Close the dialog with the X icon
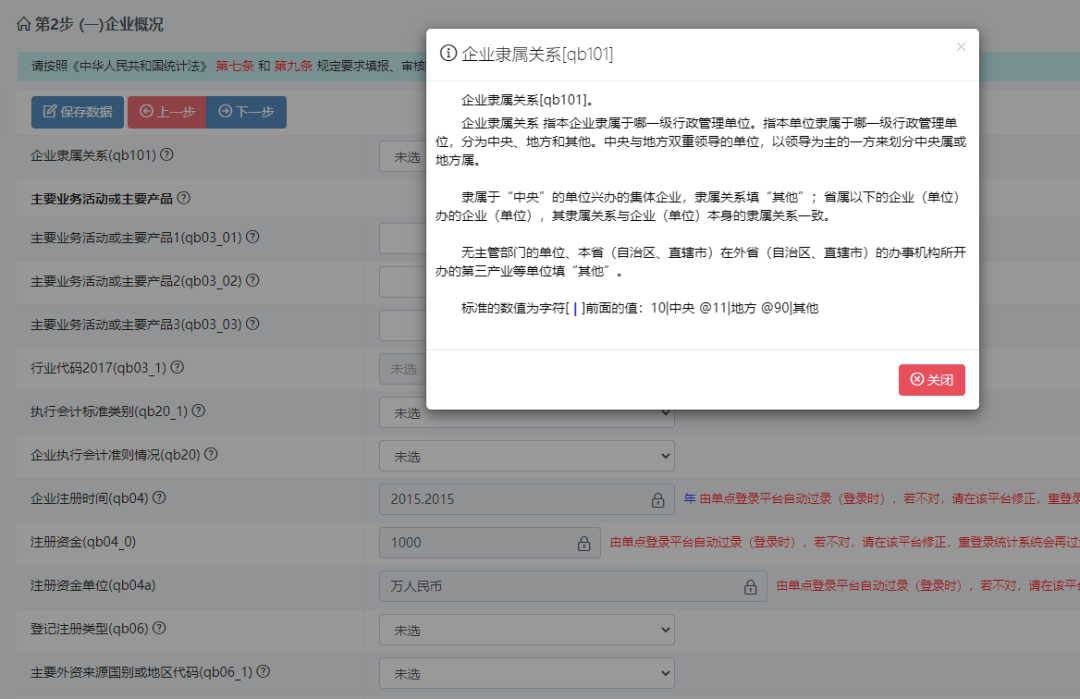This screenshot has height=699, width=1080. (x=961, y=47)
